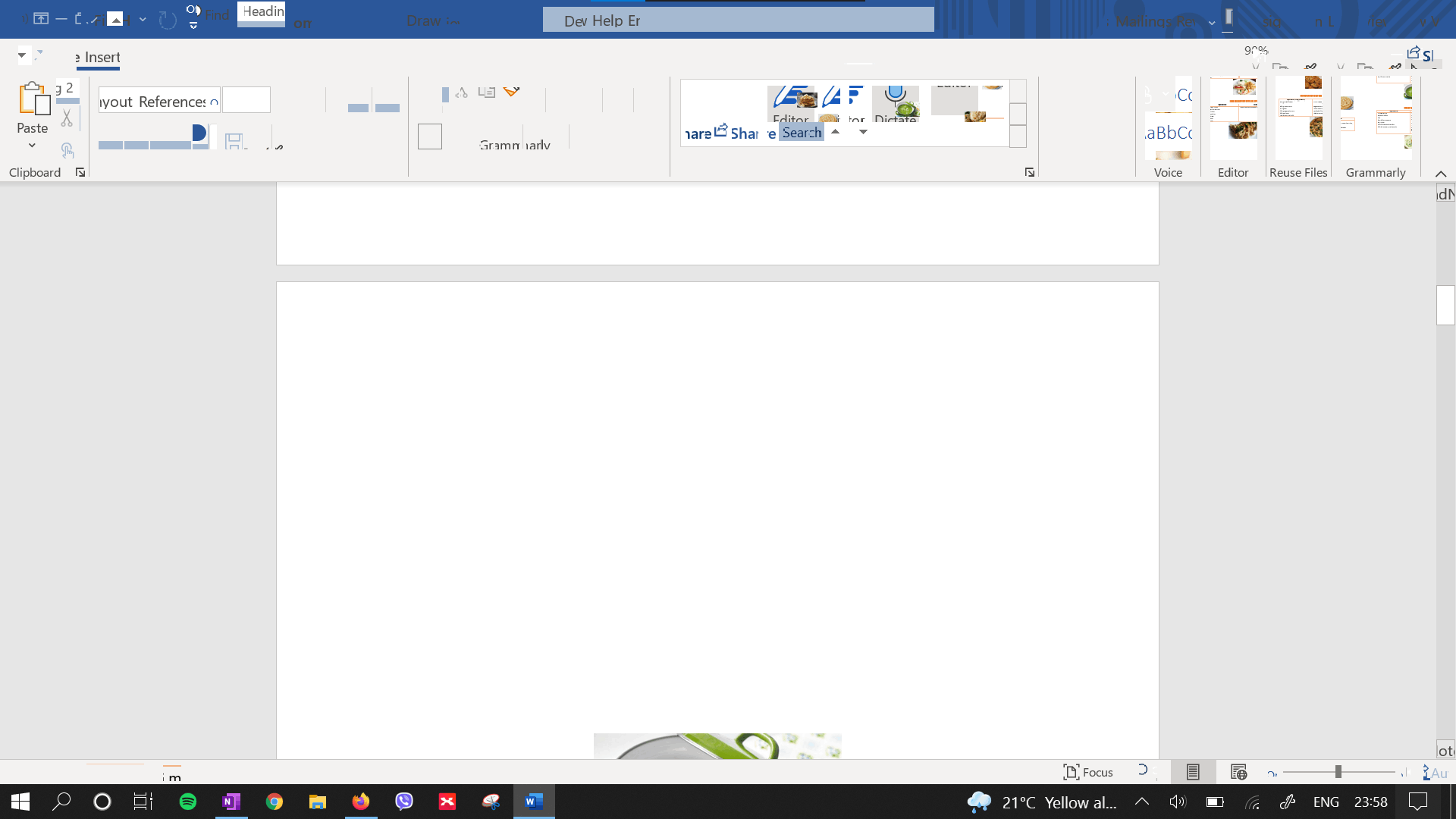Click the down arrow beside Search
This screenshot has height=819, width=1456.
click(863, 132)
